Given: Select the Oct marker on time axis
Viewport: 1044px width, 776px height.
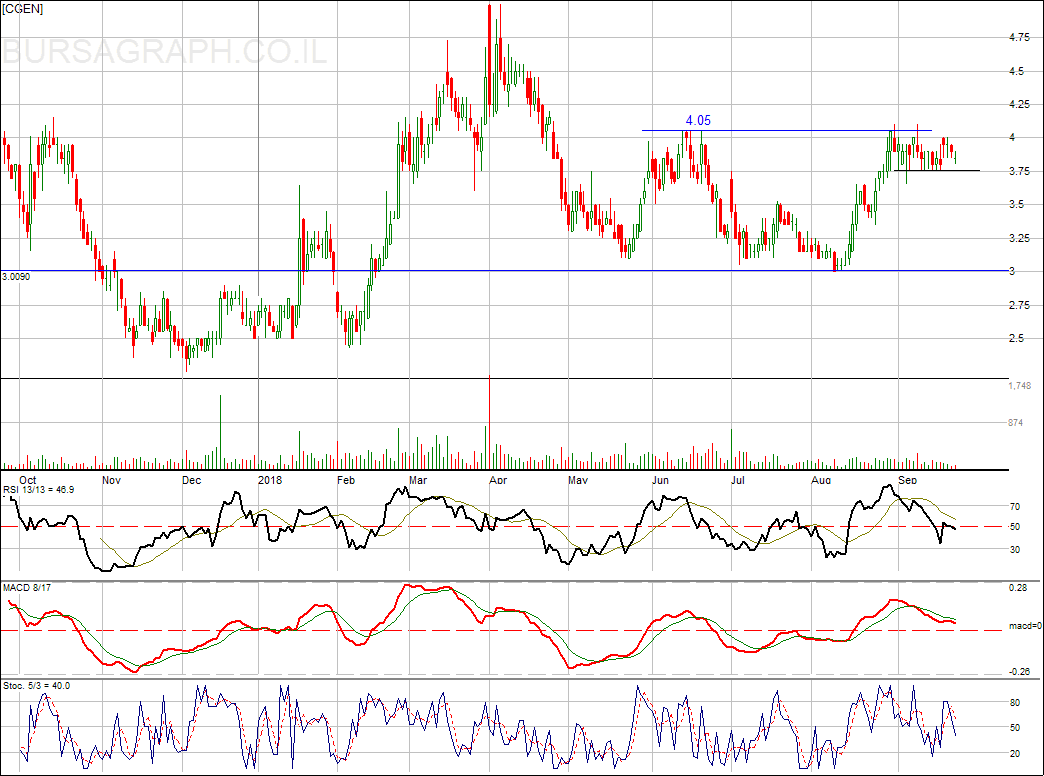Looking at the screenshot, I should point(29,480).
